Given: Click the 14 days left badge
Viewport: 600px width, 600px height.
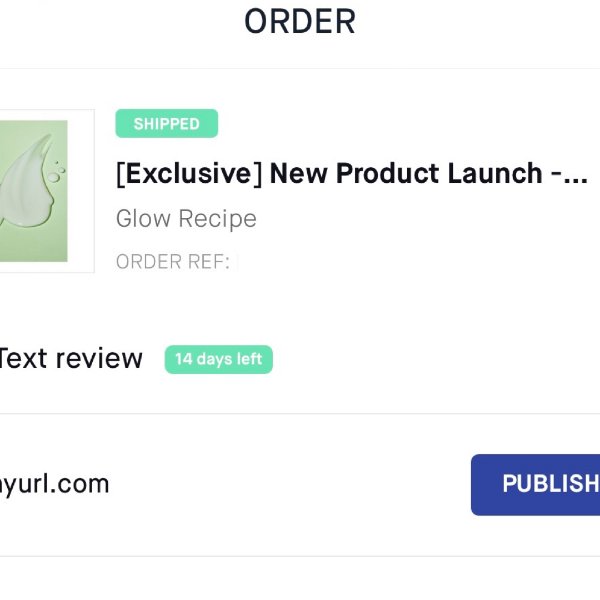Looking at the screenshot, I should [x=218, y=359].
